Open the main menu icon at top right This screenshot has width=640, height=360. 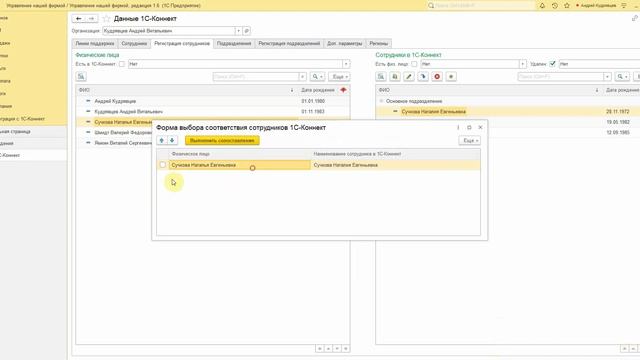(x=624, y=6)
